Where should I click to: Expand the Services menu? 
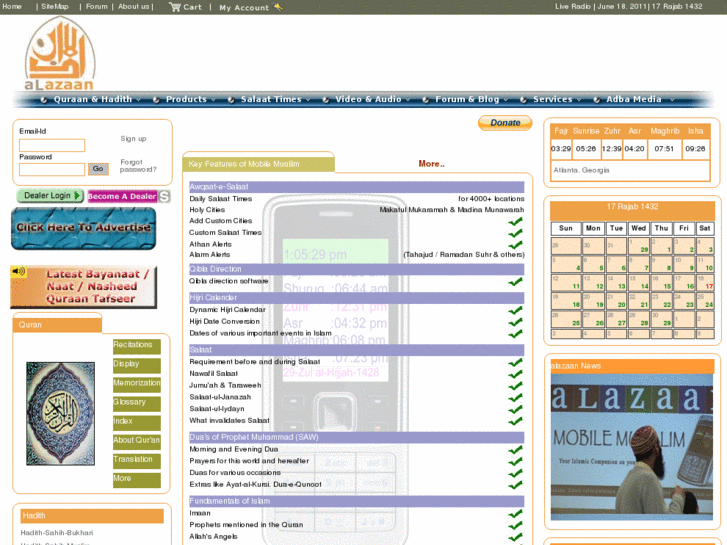pyautogui.click(x=553, y=99)
